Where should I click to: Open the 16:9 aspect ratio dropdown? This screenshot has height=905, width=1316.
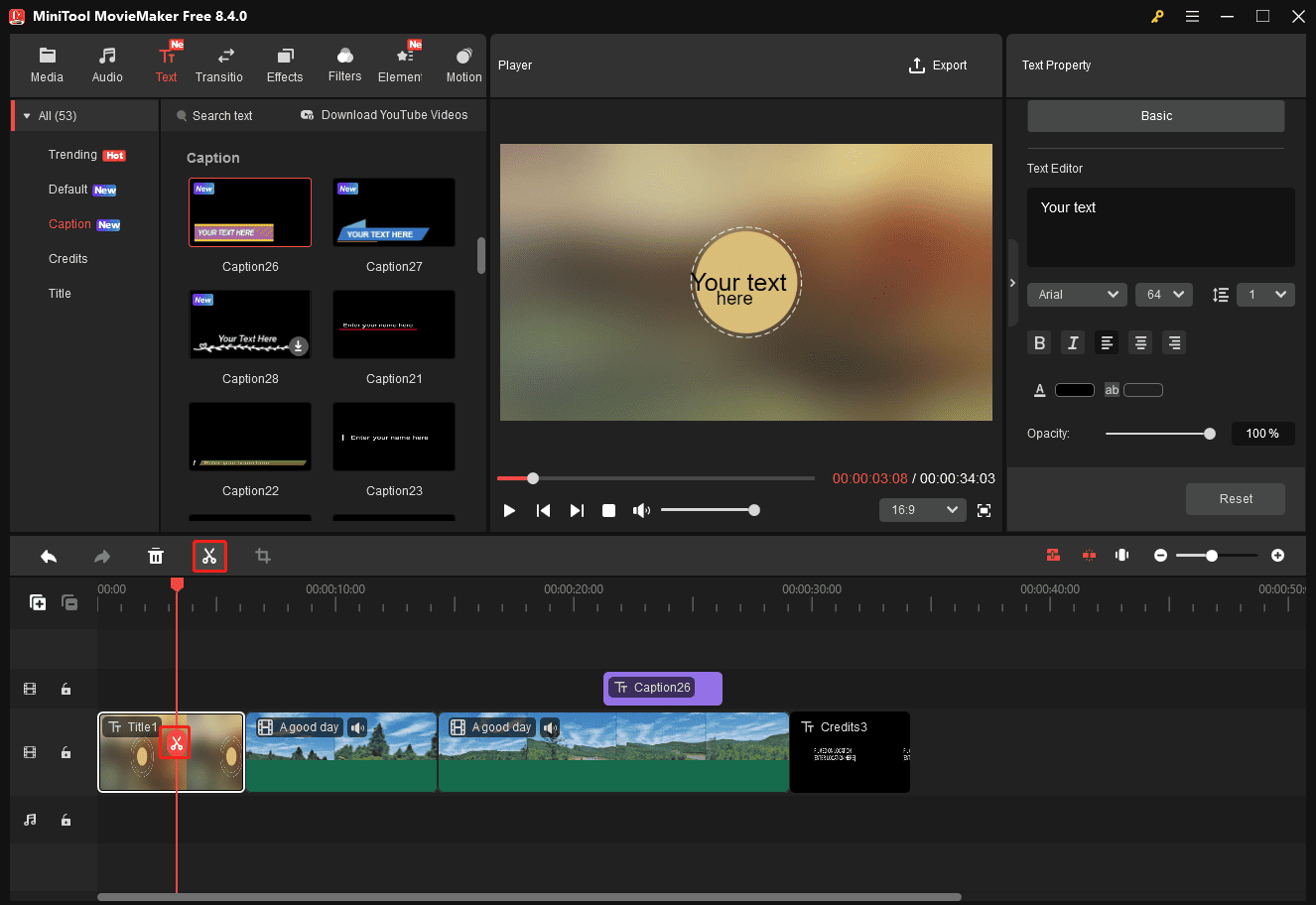click(922, 509)
